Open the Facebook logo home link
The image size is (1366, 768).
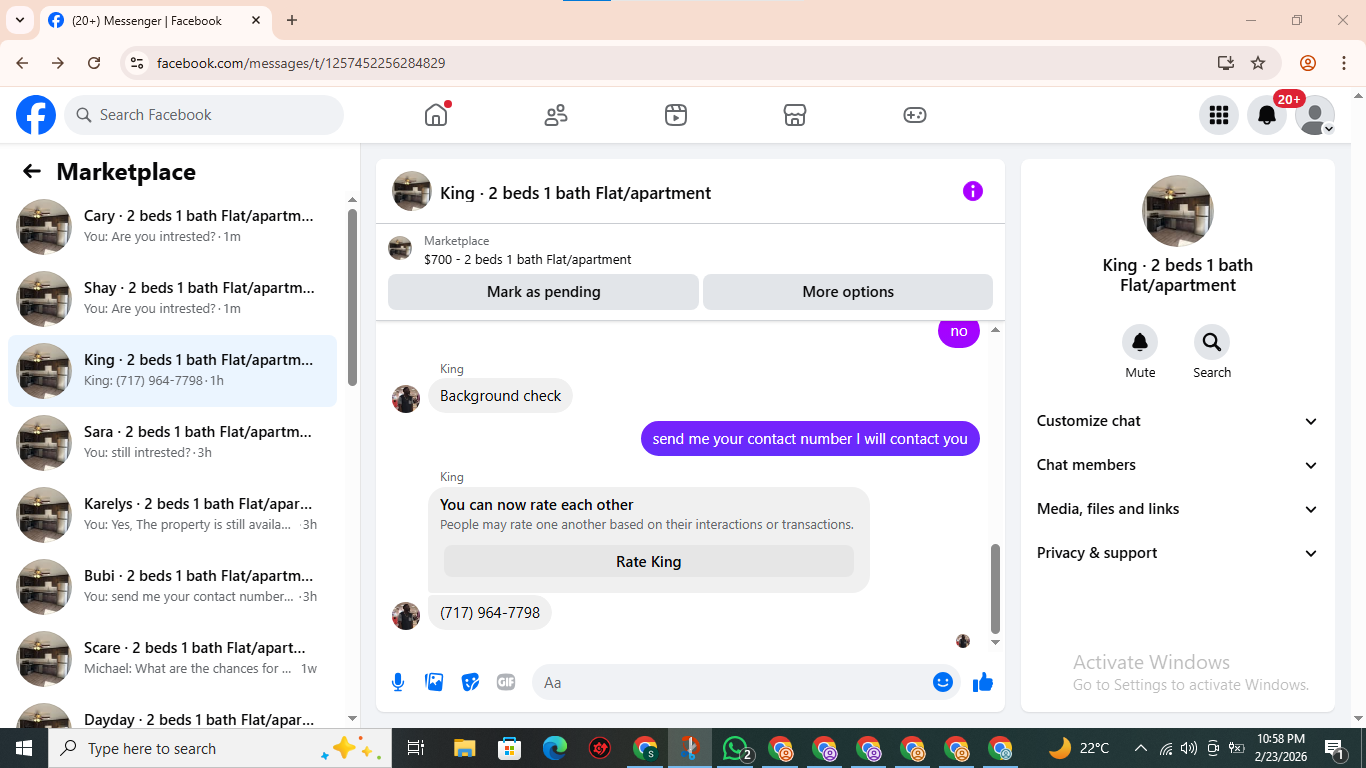point(36,115)
